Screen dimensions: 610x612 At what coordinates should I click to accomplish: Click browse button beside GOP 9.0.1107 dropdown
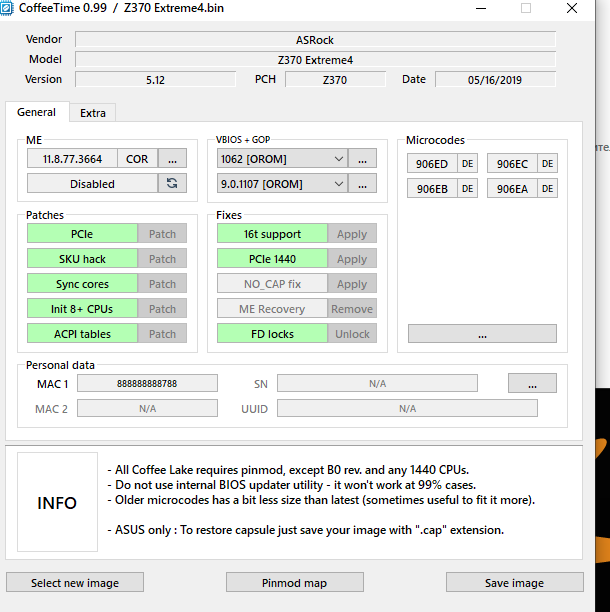[362, 184]
